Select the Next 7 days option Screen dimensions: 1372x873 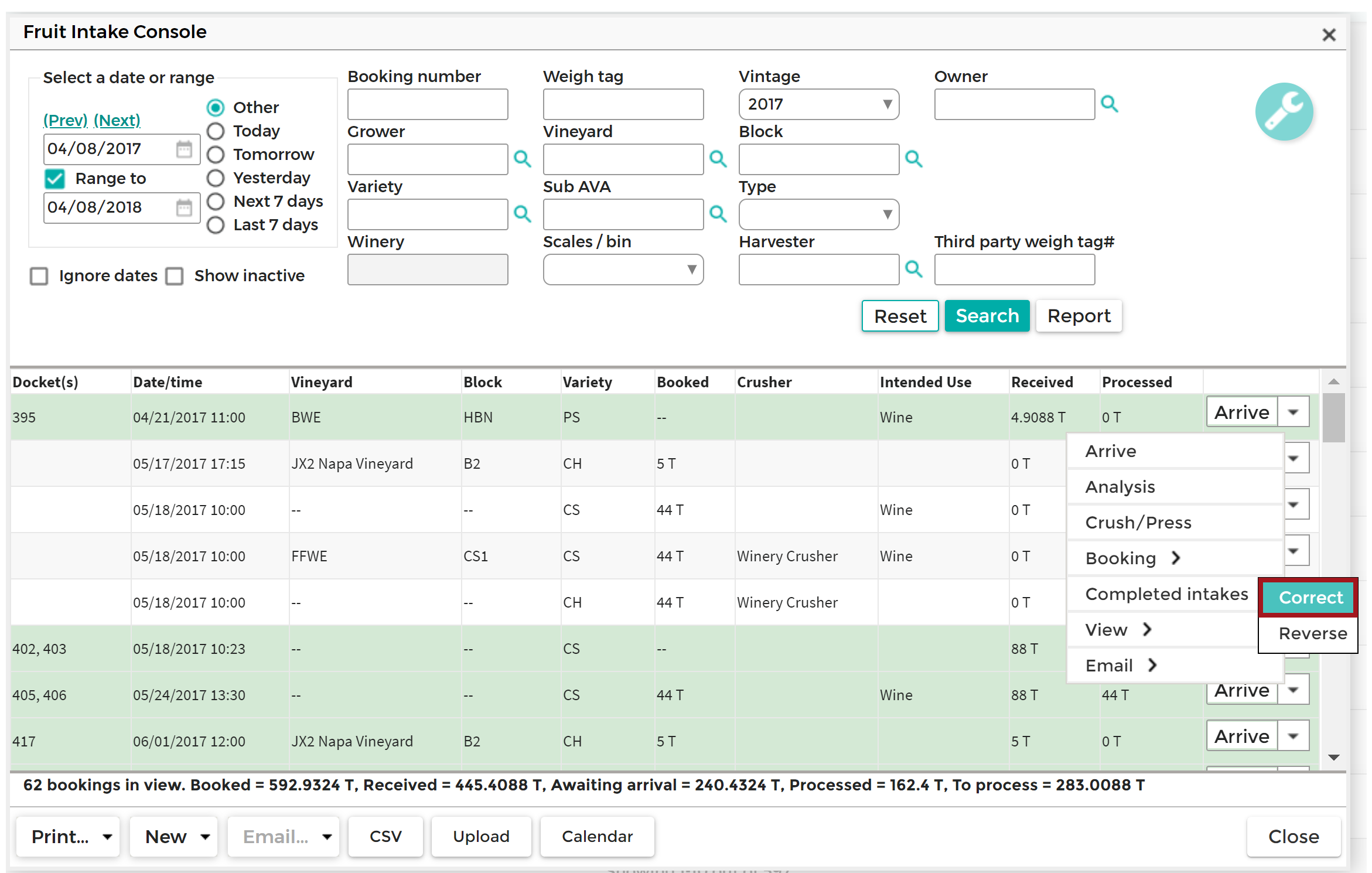click(216, 201)
